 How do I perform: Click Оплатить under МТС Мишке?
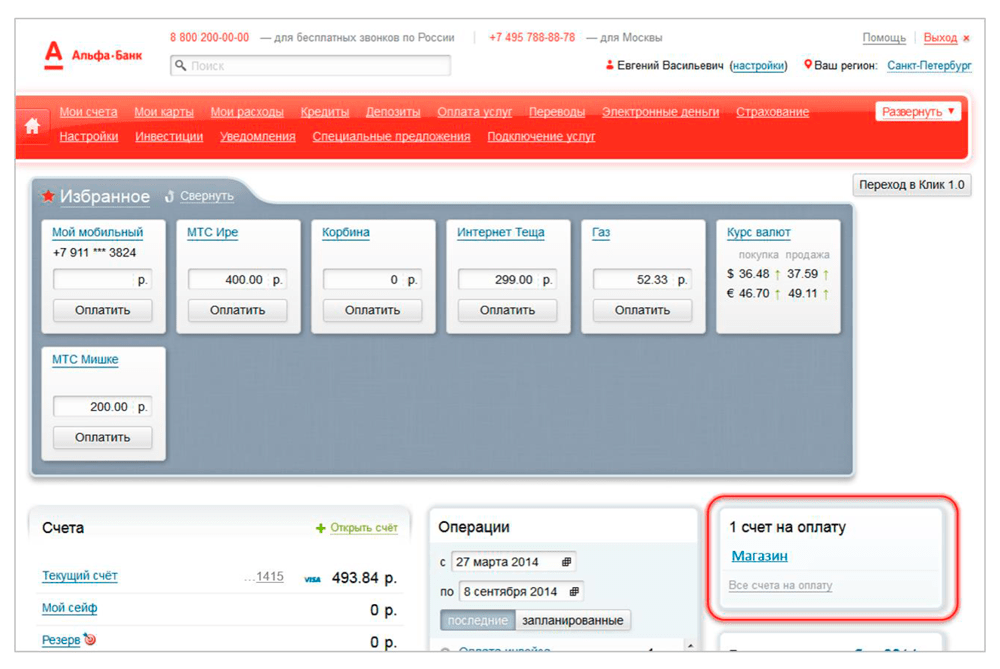click(103, 437)
